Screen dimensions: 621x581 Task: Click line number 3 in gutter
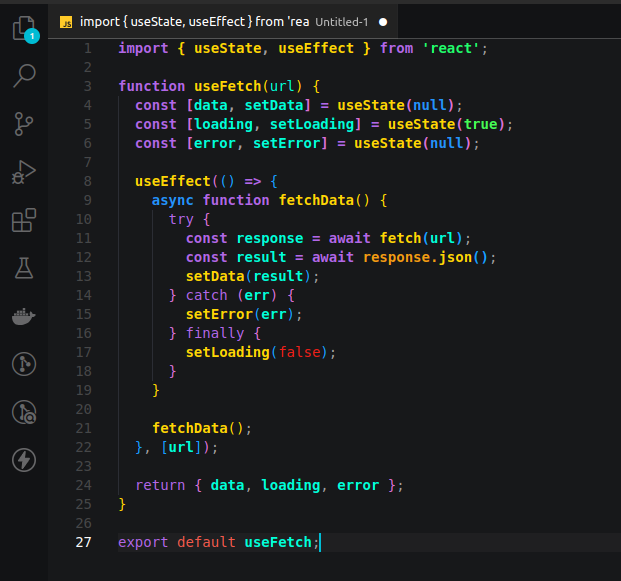(88, 86)
